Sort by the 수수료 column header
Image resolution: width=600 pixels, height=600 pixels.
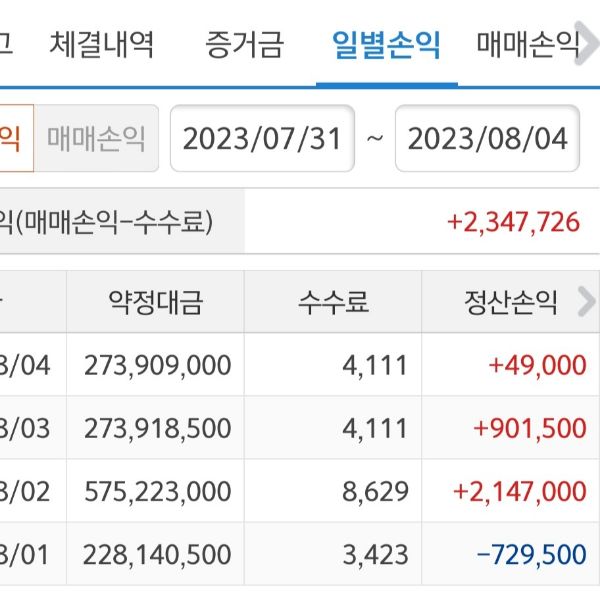coord(332,302)
